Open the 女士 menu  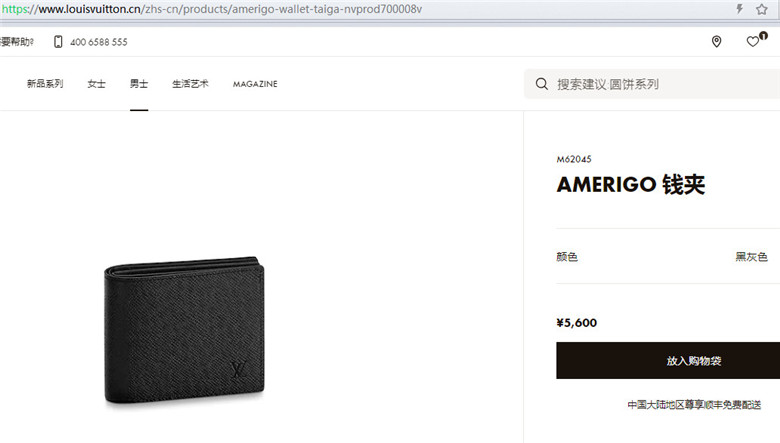coord(97,84)
